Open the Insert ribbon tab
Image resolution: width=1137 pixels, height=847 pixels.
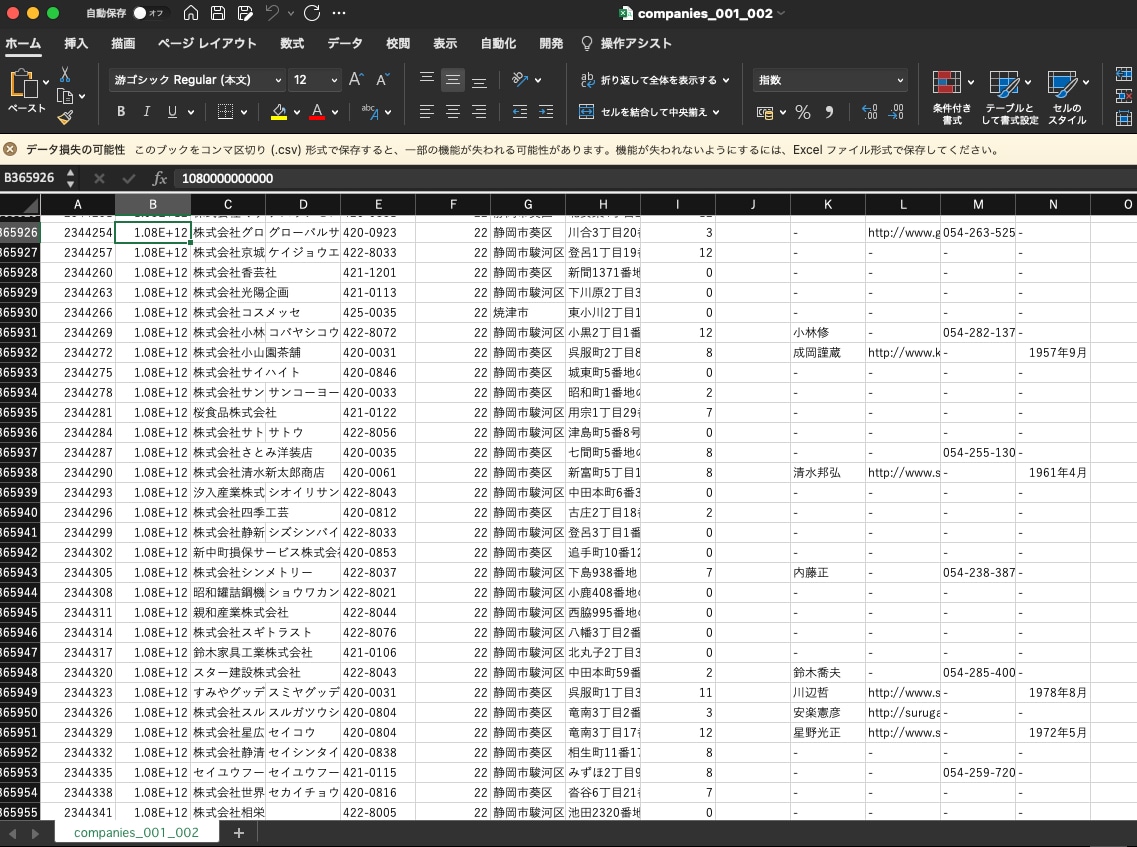(76, 44)
